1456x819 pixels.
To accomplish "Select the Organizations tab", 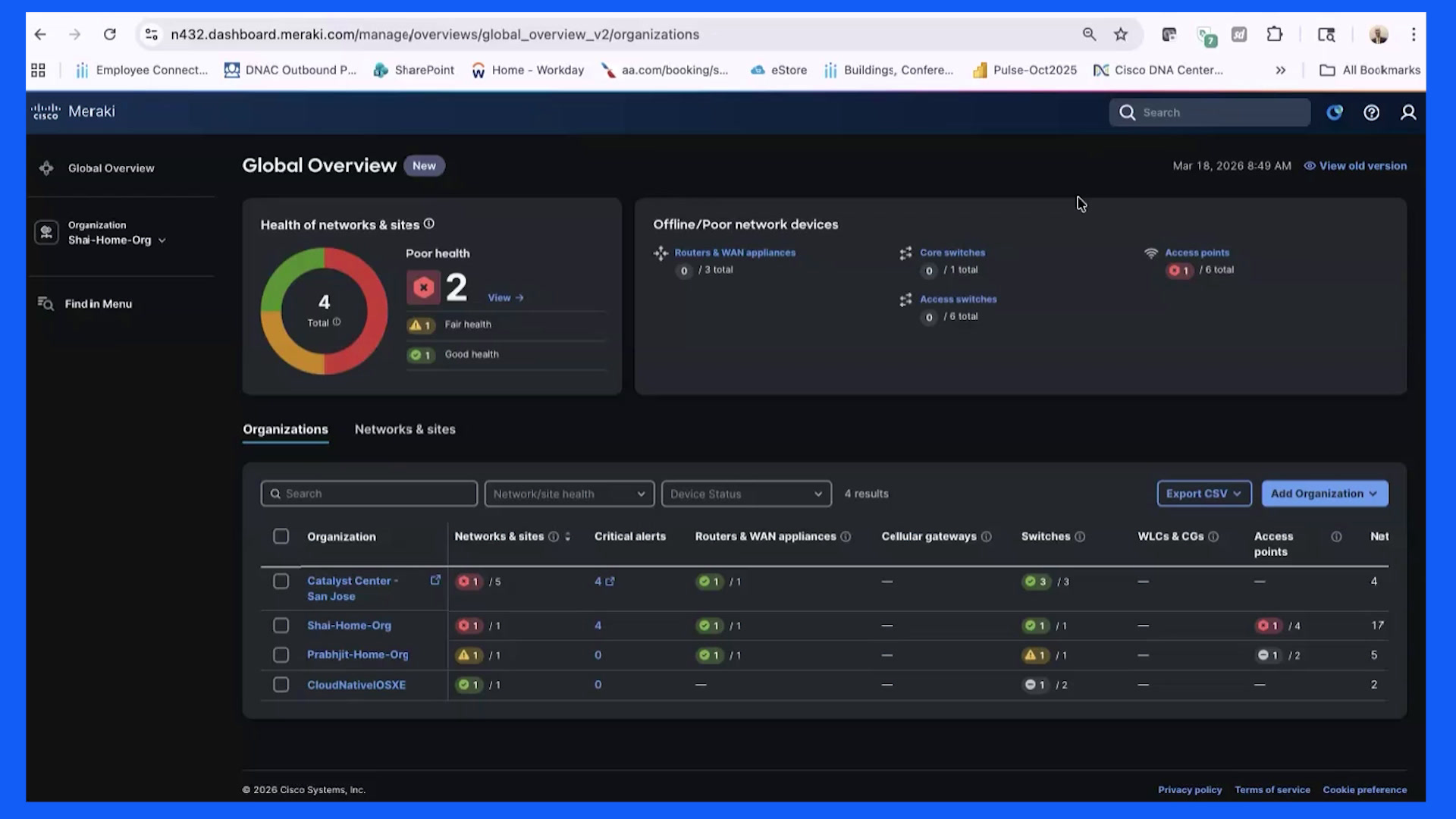I will (x=285, y=429).
